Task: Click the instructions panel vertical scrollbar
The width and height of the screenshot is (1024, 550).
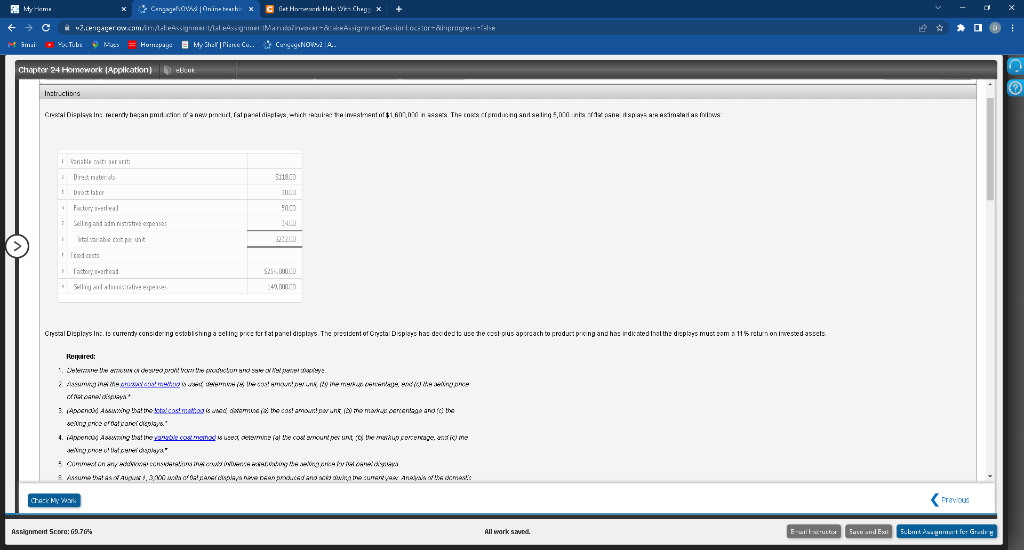Action: 990,149
